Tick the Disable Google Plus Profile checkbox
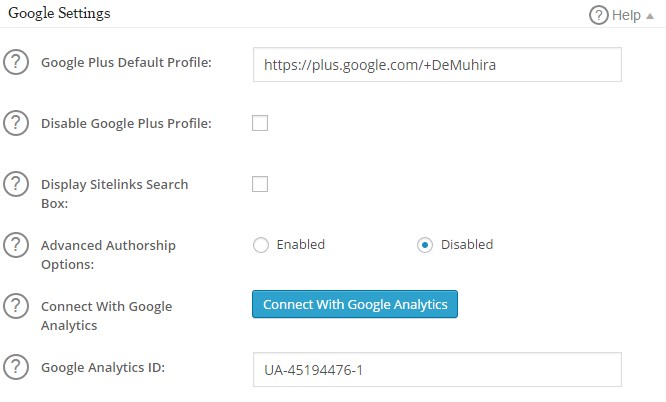This screenshot has width=666, height=402. (x=260, y=123)
